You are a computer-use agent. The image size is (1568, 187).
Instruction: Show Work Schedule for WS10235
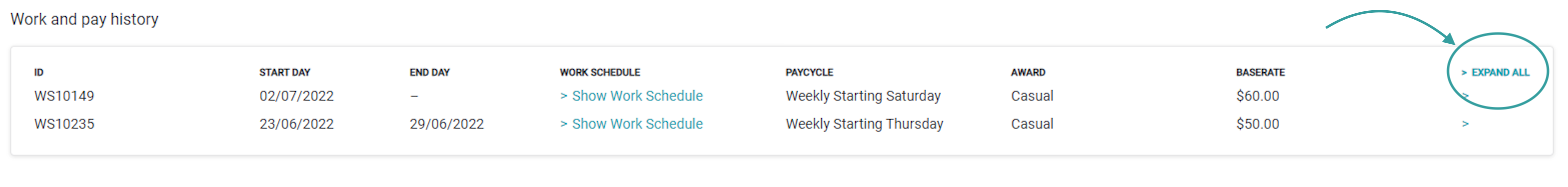[x=631, y=124]
